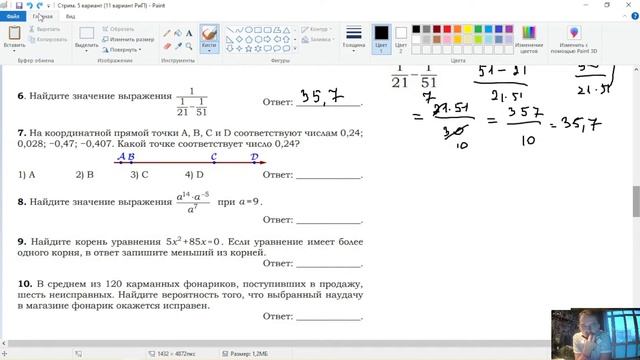The width and height of the screenshot is (640, 360).
Task: Select the curve shape
Action: point(239,30)
